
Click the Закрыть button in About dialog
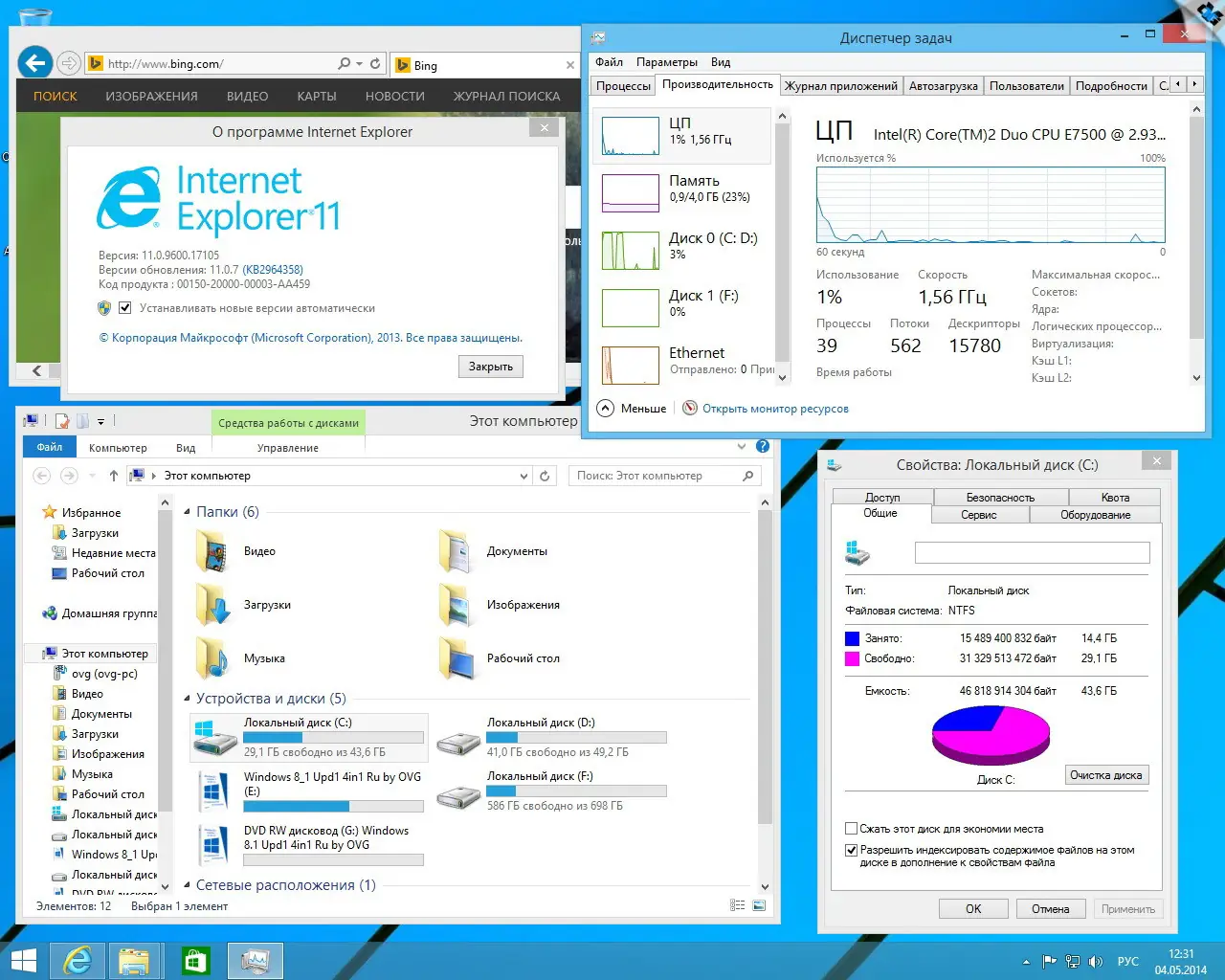pyautogui.click(x=491, y=367)
